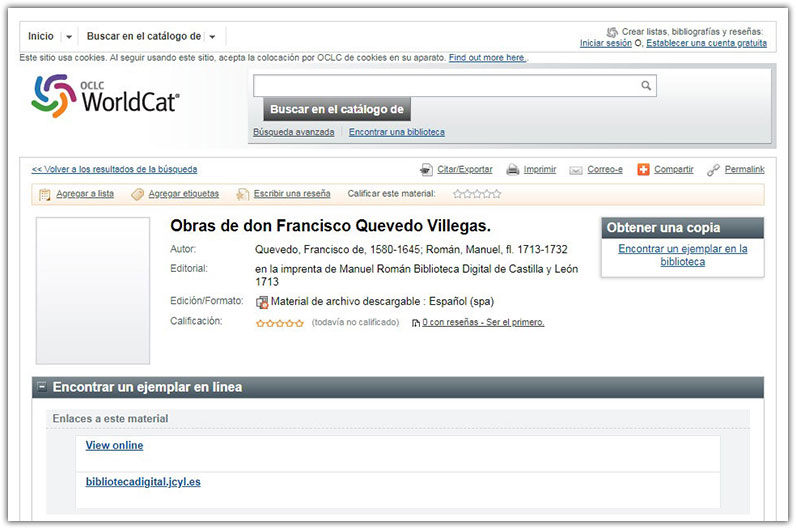Click Agregar a lista link
This screenshot has height=529, width=796.
point(85,193)
